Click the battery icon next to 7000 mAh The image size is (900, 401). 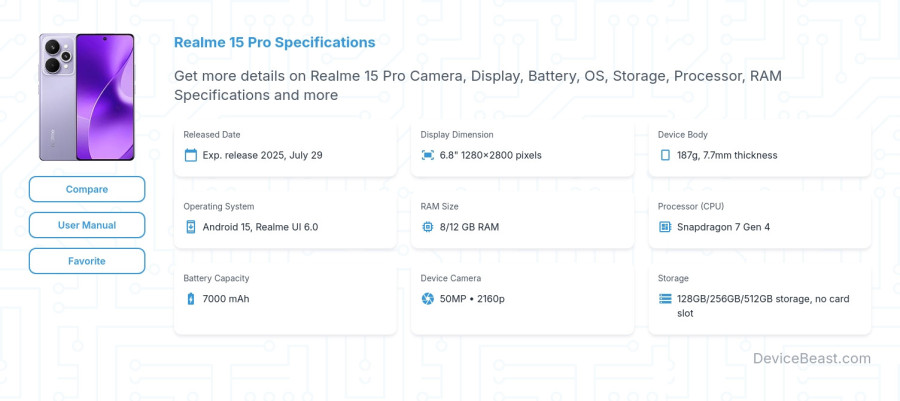pyautogui.click(x=191, y=298)
